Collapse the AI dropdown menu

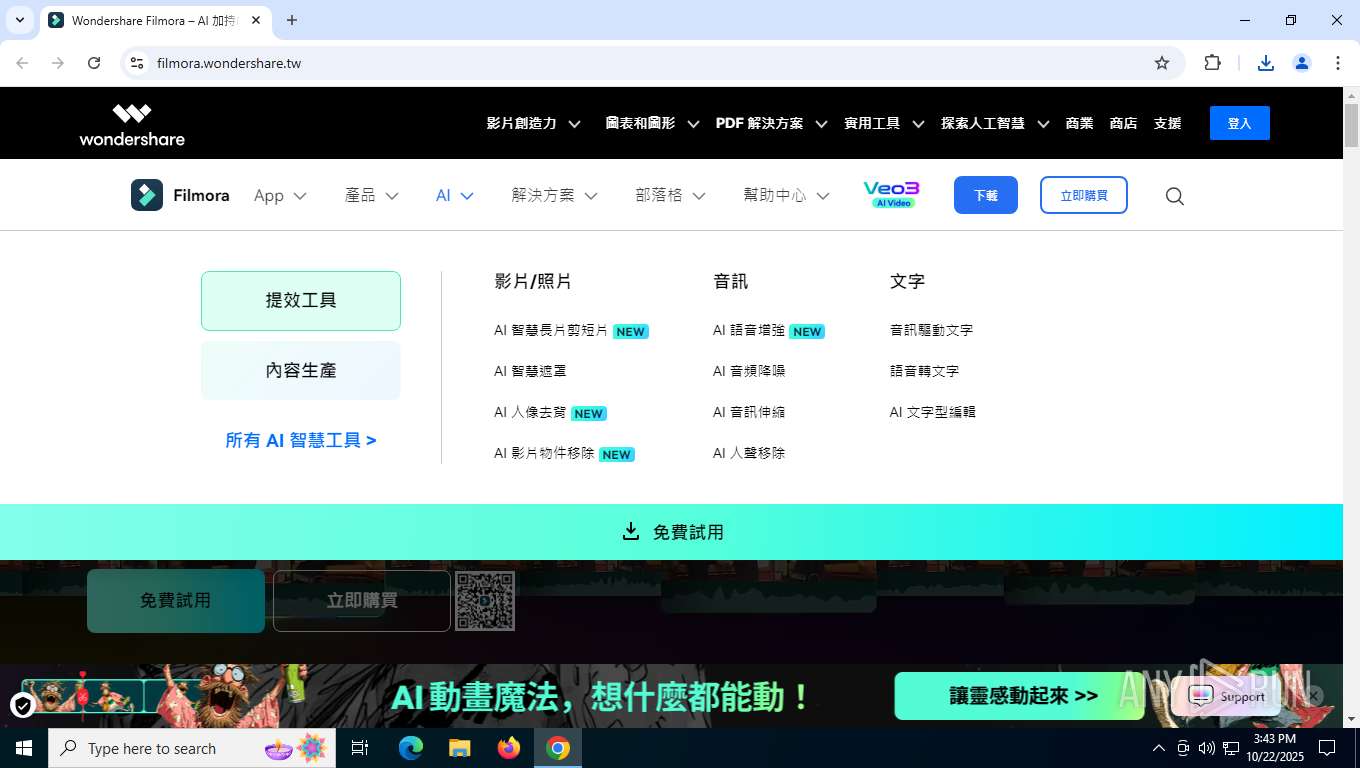[x=454, y=196]
